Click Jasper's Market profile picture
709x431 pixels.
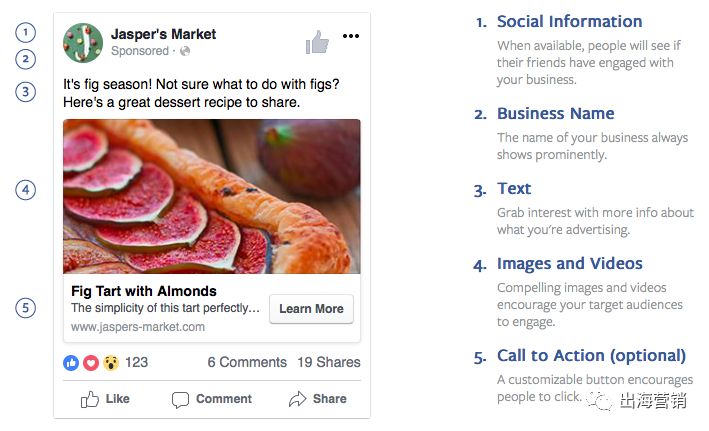click(83, 42)
